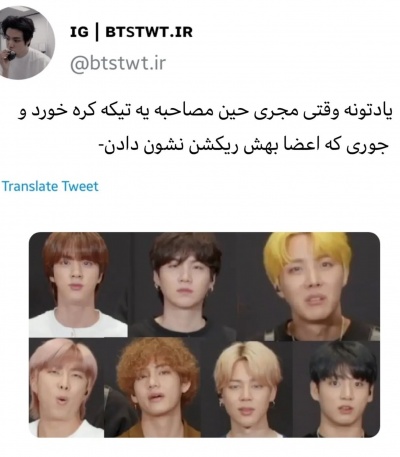
Task: Open the collage panel with pink hair
Action: click(67, 388)
